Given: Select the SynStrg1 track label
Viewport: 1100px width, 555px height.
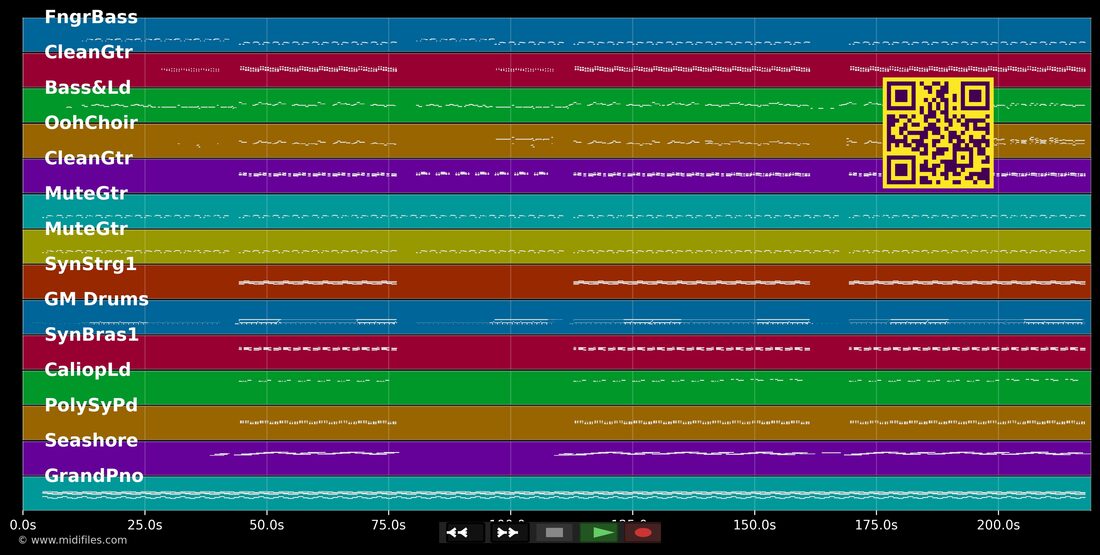Looking at the screenshot, I should 90,265.
